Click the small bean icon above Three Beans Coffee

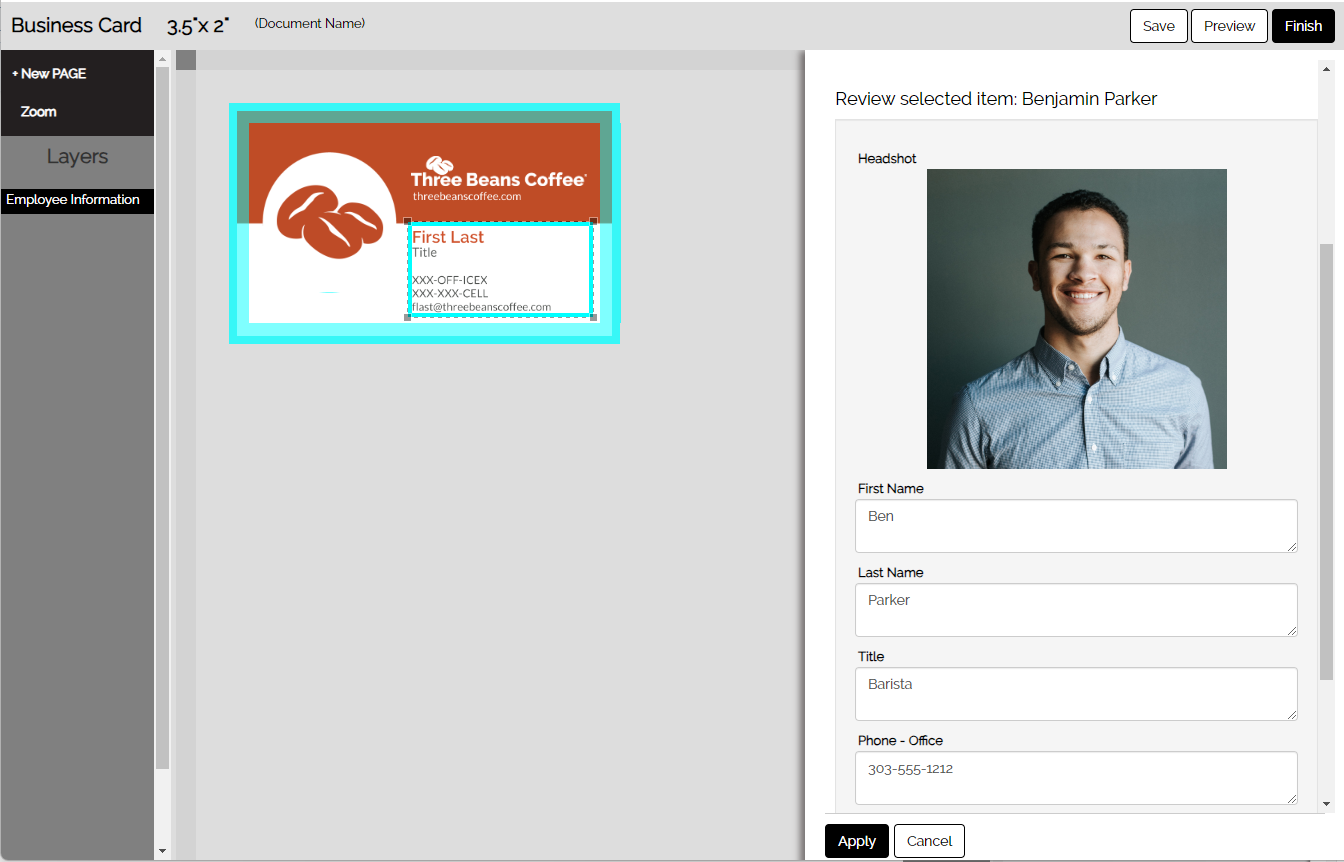[439, 165]
